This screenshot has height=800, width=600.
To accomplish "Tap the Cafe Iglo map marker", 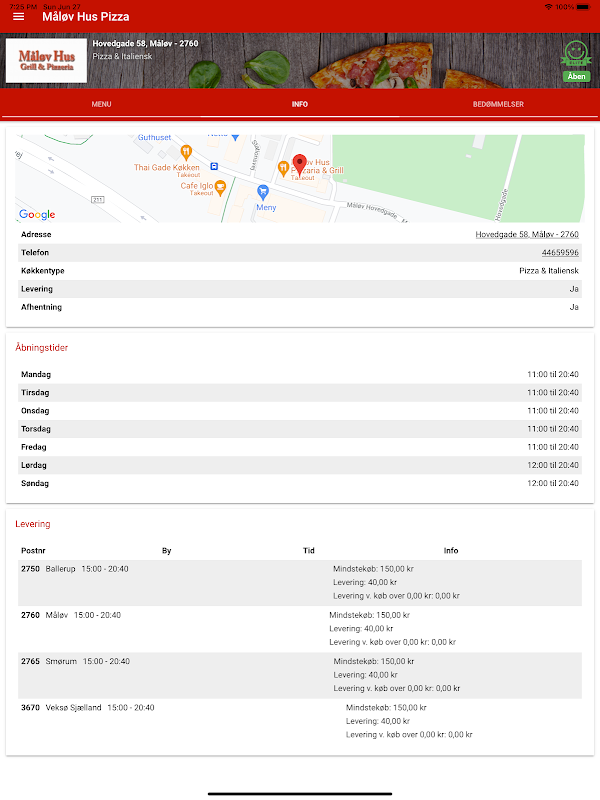I will [220, 187].
